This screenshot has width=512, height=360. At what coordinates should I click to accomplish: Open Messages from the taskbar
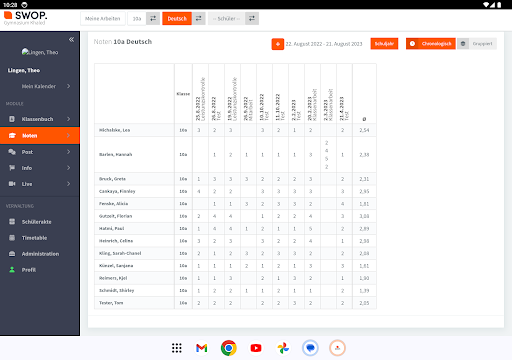310,348
